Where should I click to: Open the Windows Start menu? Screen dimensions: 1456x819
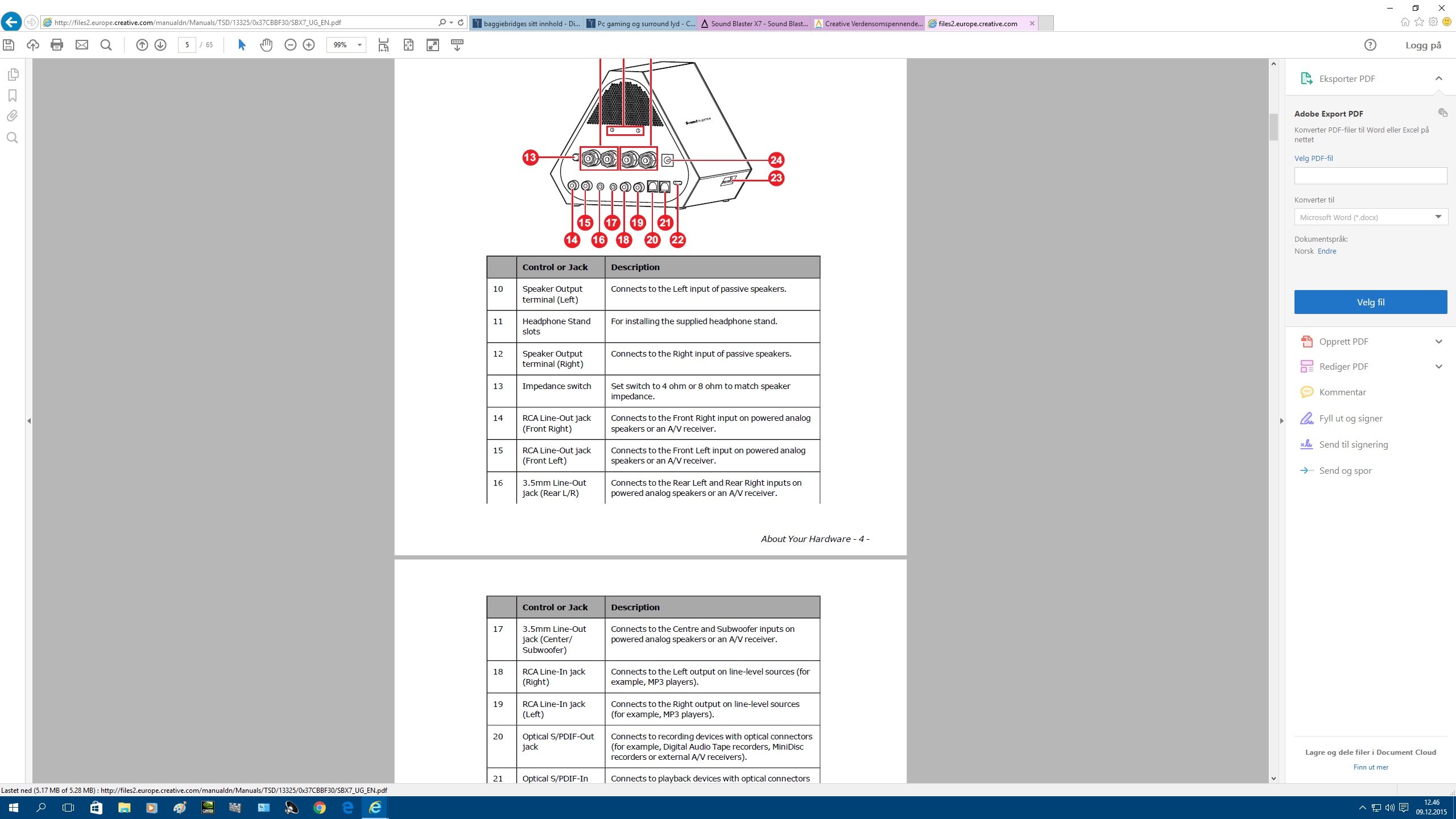point(13,808)
